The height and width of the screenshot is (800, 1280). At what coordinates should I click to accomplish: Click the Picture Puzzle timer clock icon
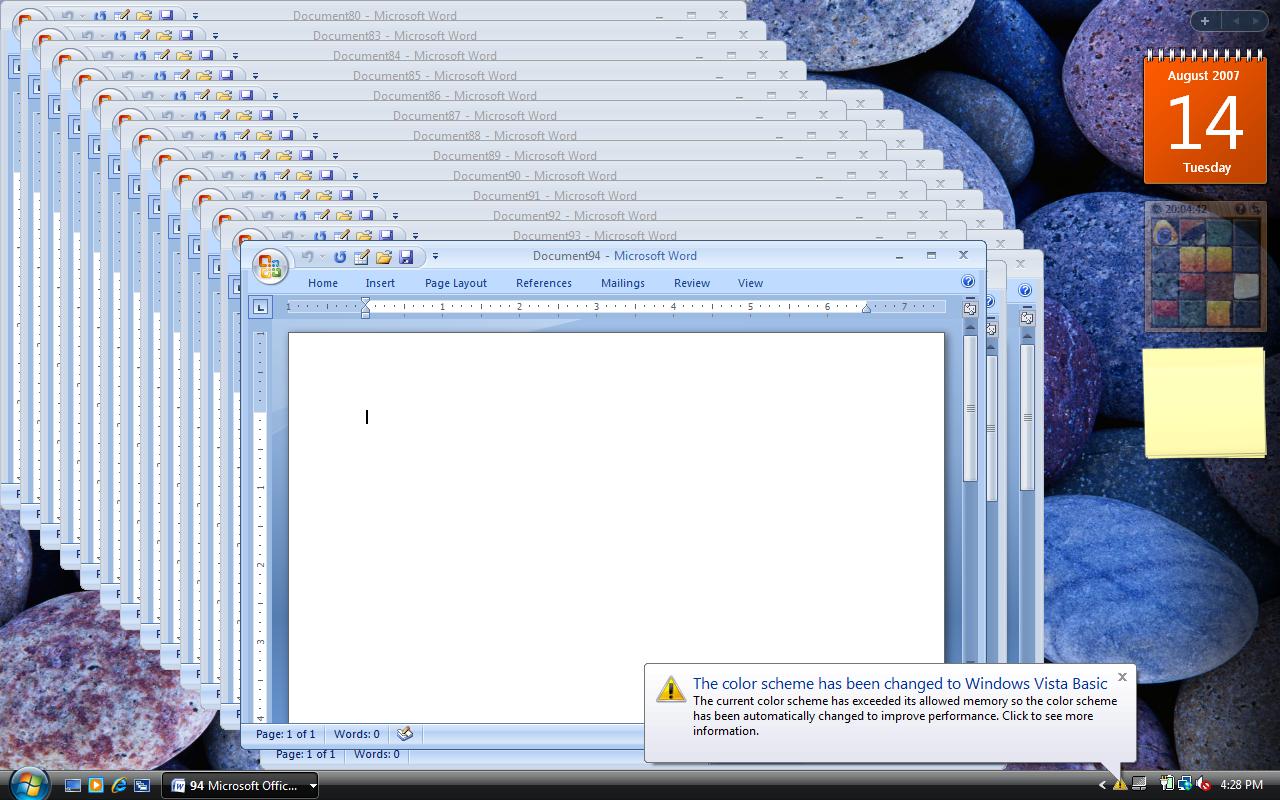[x=1158, y=209]
